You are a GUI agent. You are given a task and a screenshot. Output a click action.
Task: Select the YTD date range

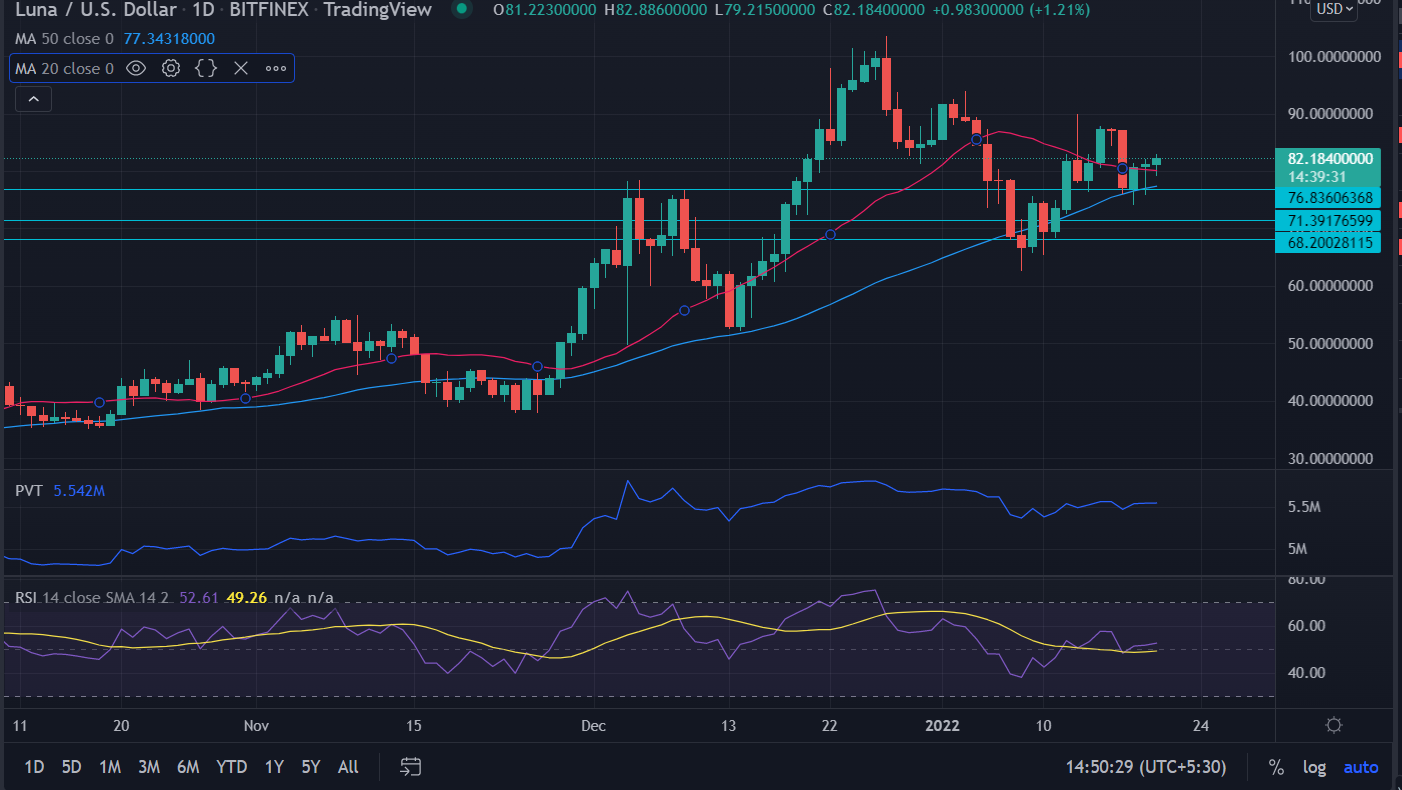click(231, 767)
